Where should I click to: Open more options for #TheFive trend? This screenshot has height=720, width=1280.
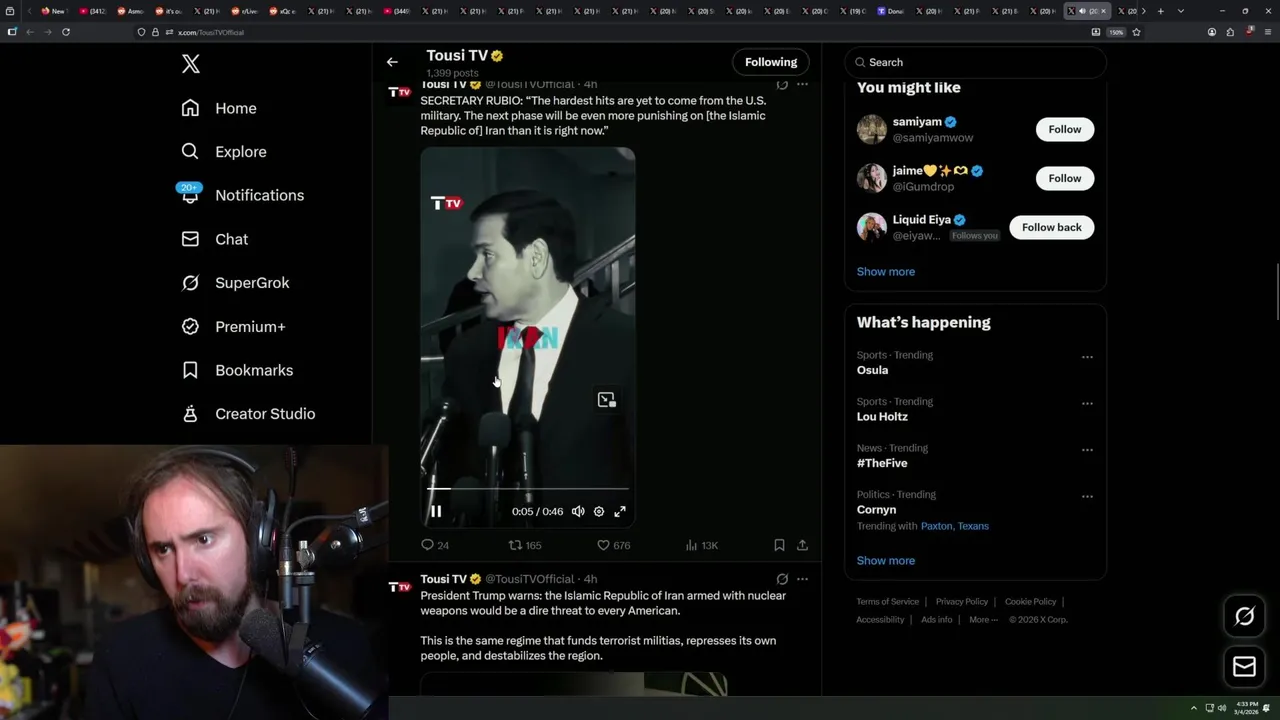click(1087, 450)
